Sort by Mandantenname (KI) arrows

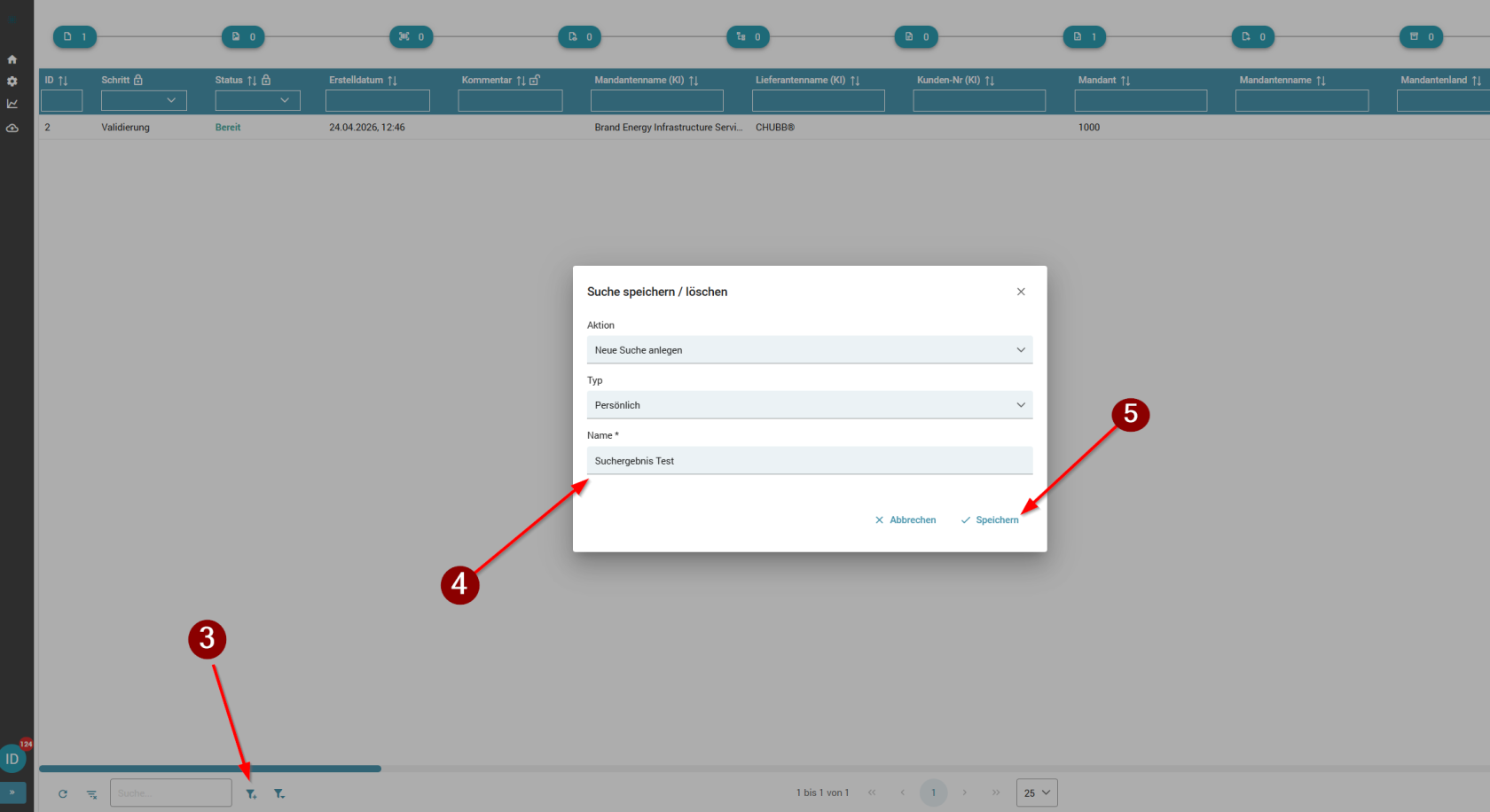[x=694, y=81]
